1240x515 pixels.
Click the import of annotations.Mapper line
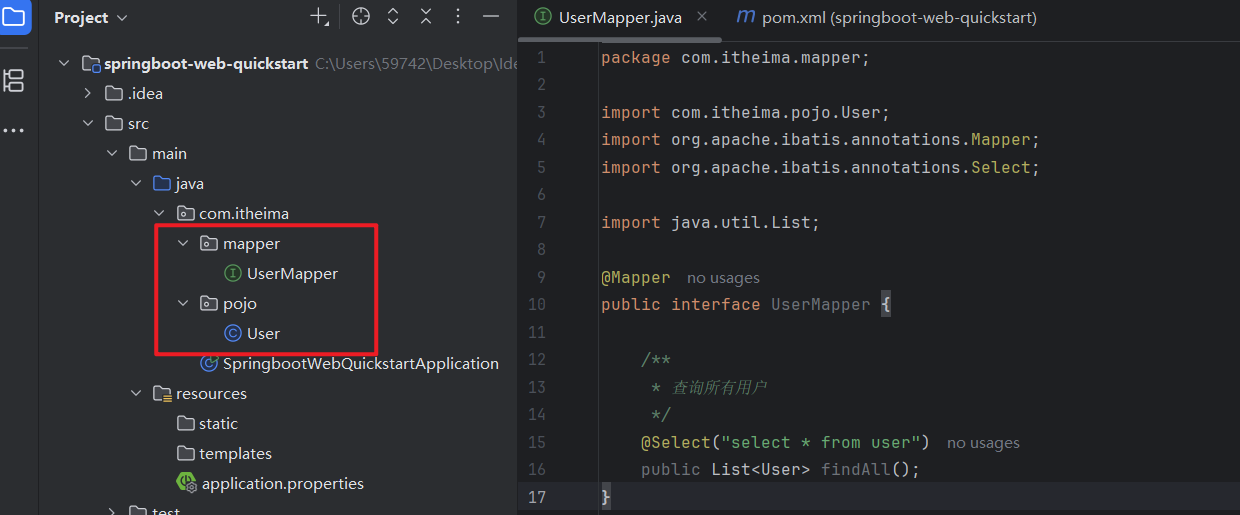tap(821, 140)
